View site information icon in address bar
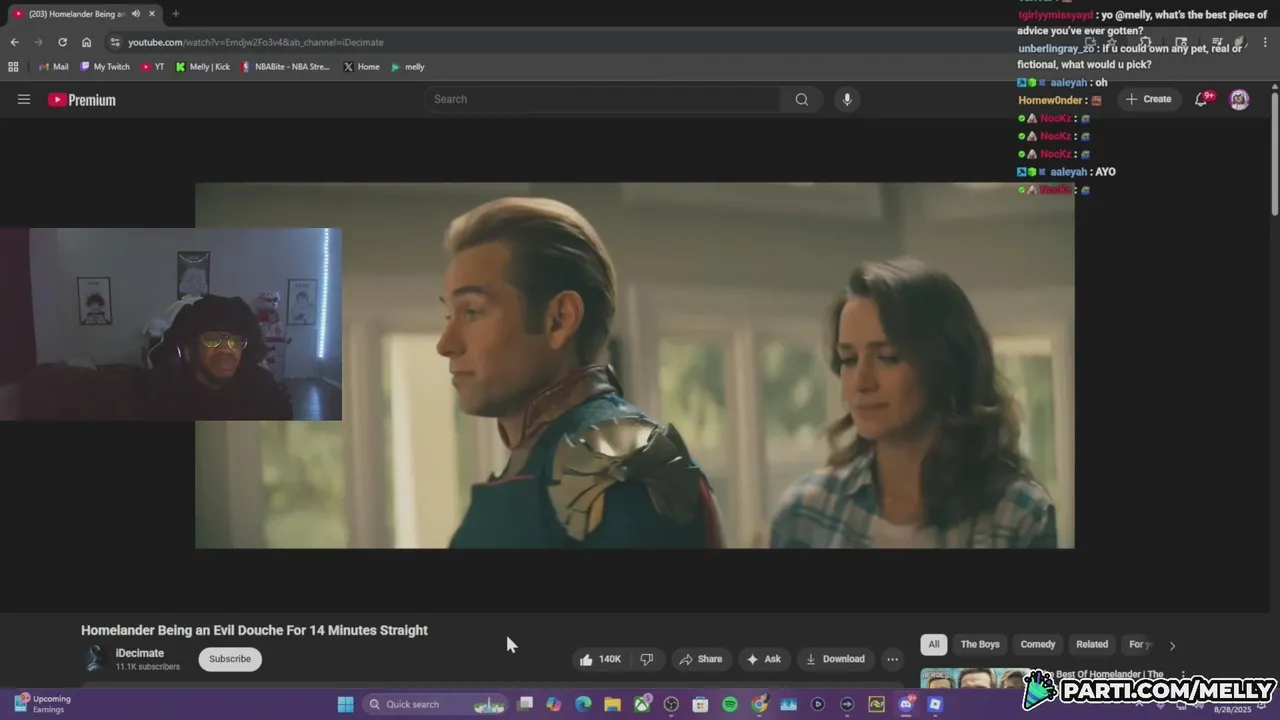The width and height of the screenshot is (1280, 720). pos(116,42)
